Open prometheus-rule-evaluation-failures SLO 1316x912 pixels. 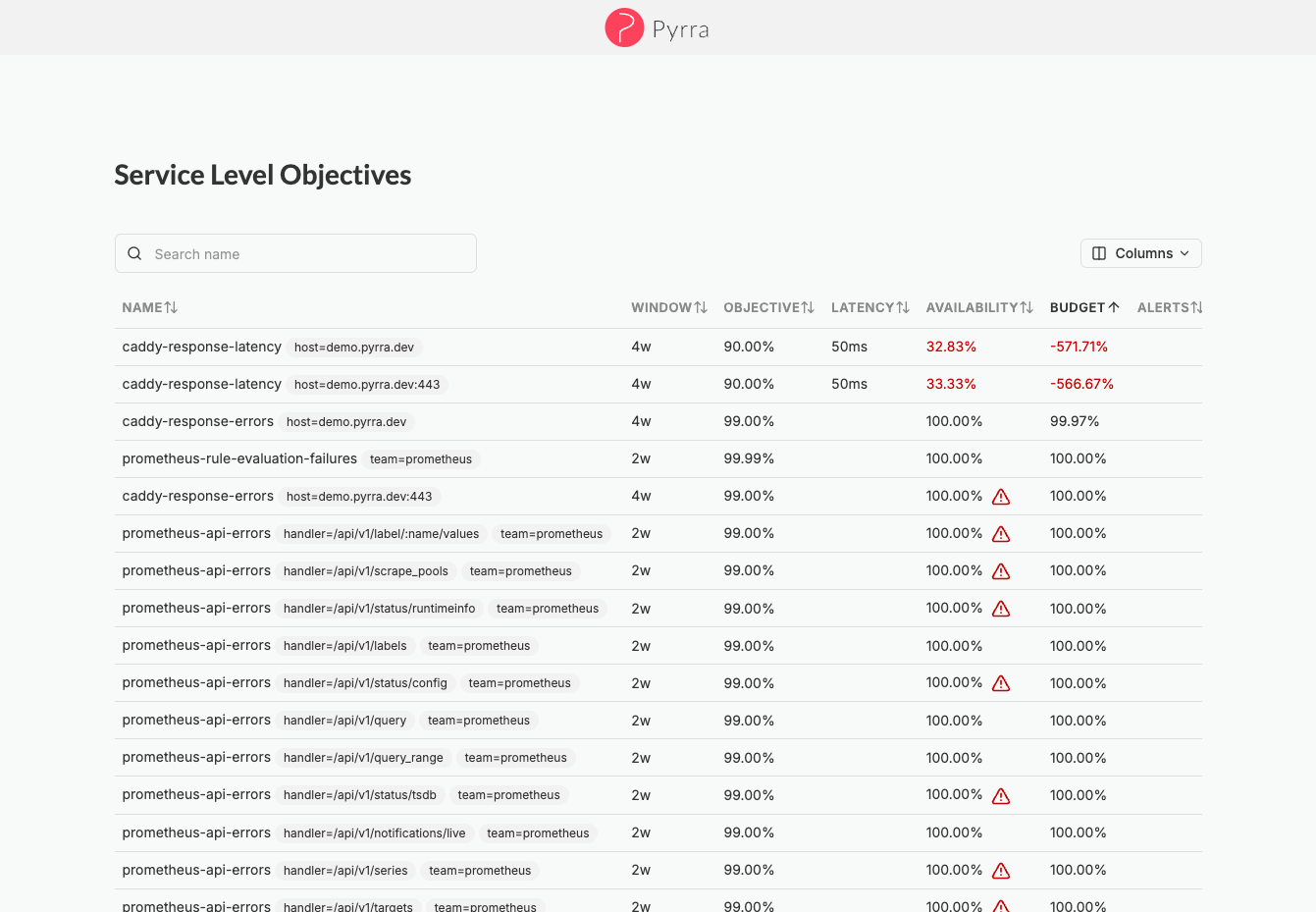(239, 458)
